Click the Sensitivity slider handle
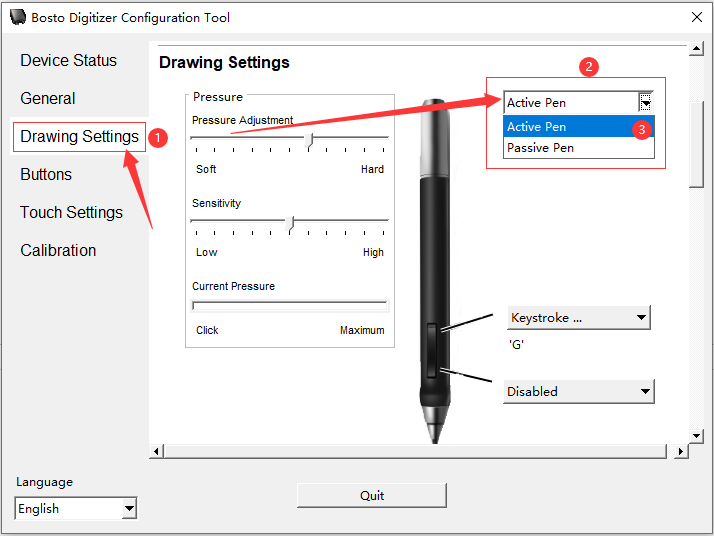 pos(291,224)
